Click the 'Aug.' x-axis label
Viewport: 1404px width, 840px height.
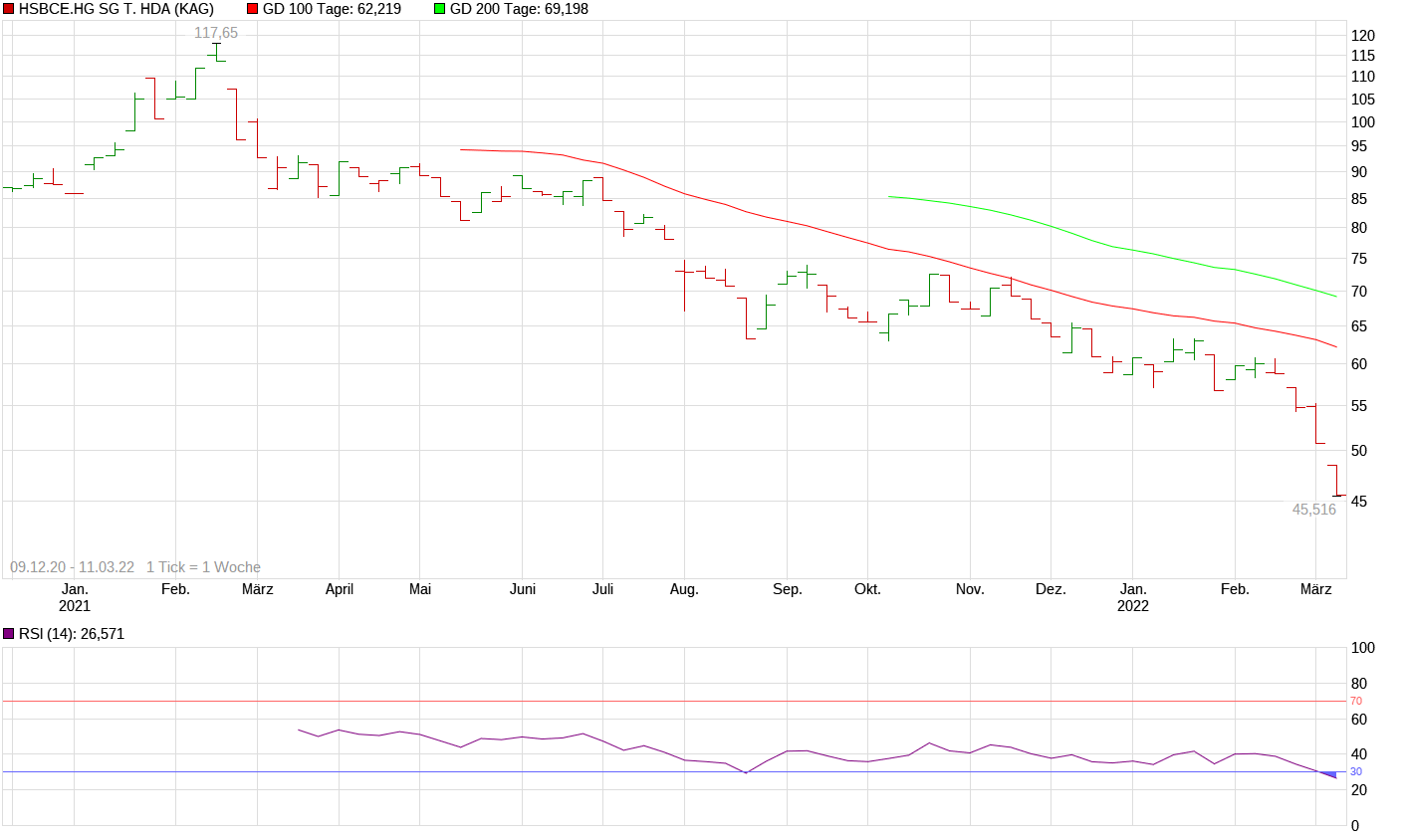coord(684,589)
